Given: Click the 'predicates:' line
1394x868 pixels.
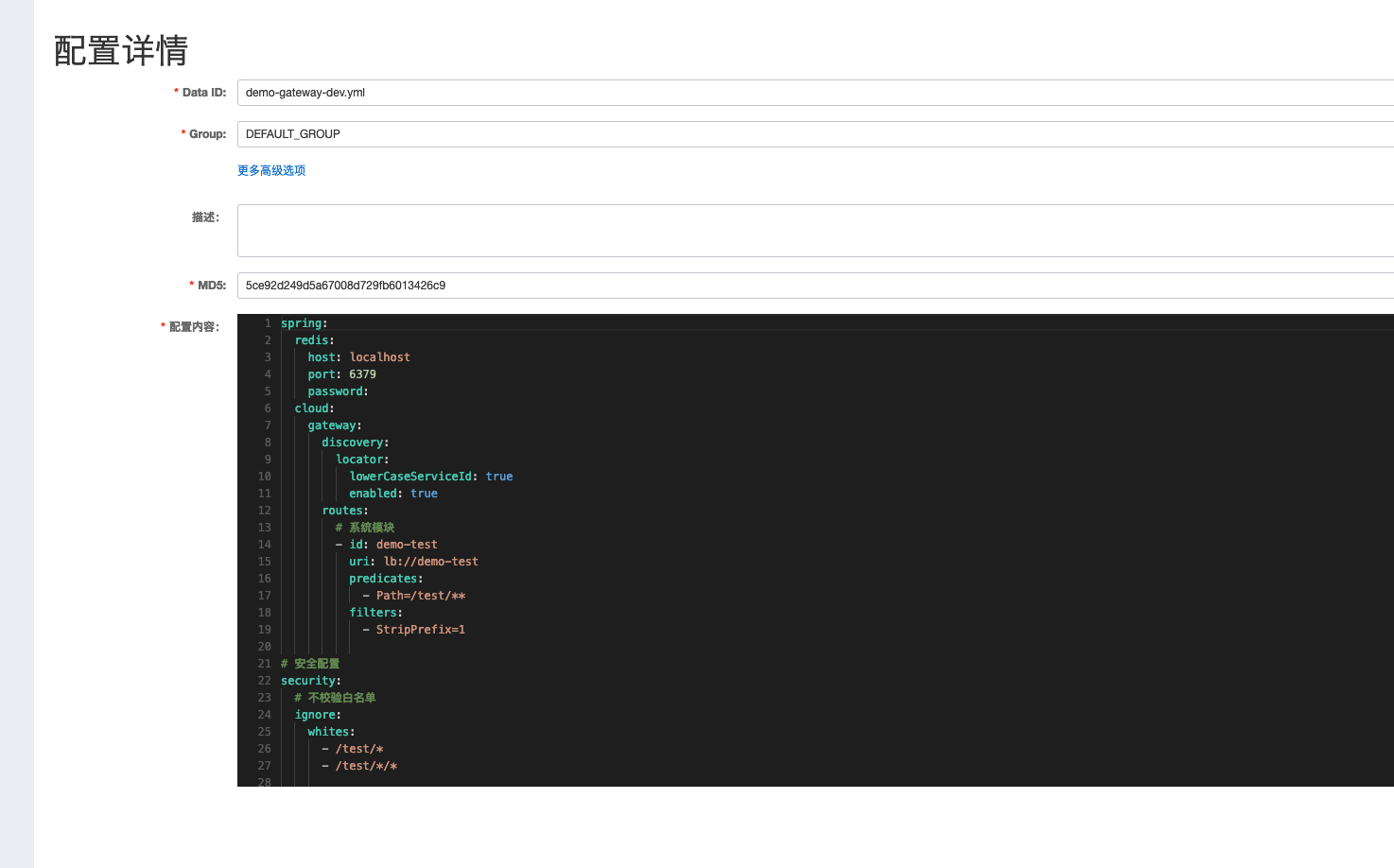Looking at the screenshot, I should (386, 579).
